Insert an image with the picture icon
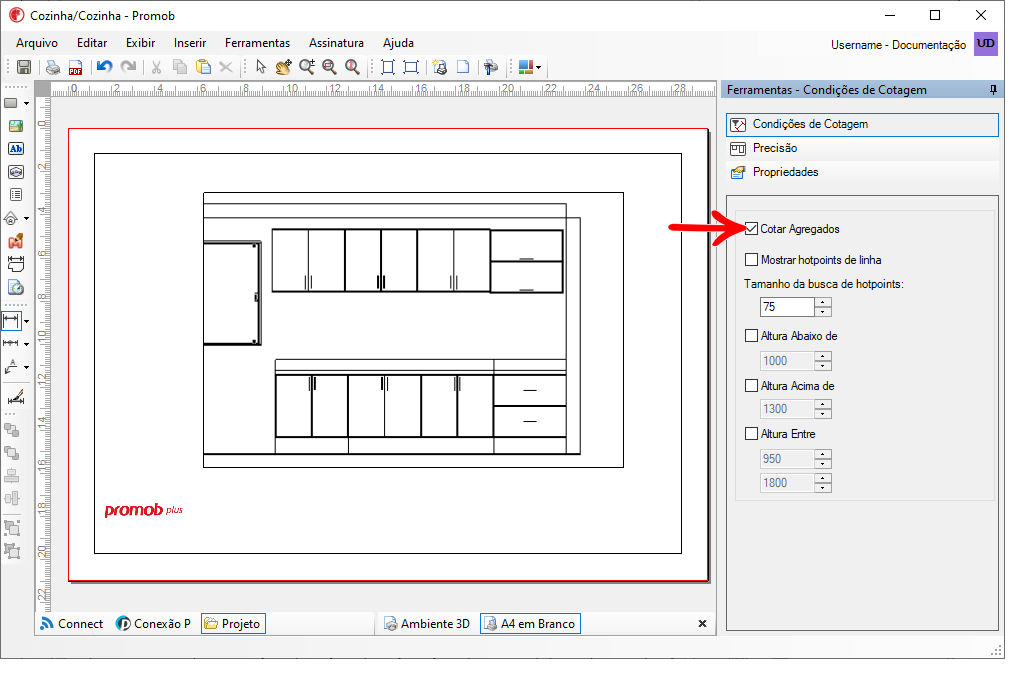Image resolution: width=1023 pixels, height=676 pixels. (16, 127)
